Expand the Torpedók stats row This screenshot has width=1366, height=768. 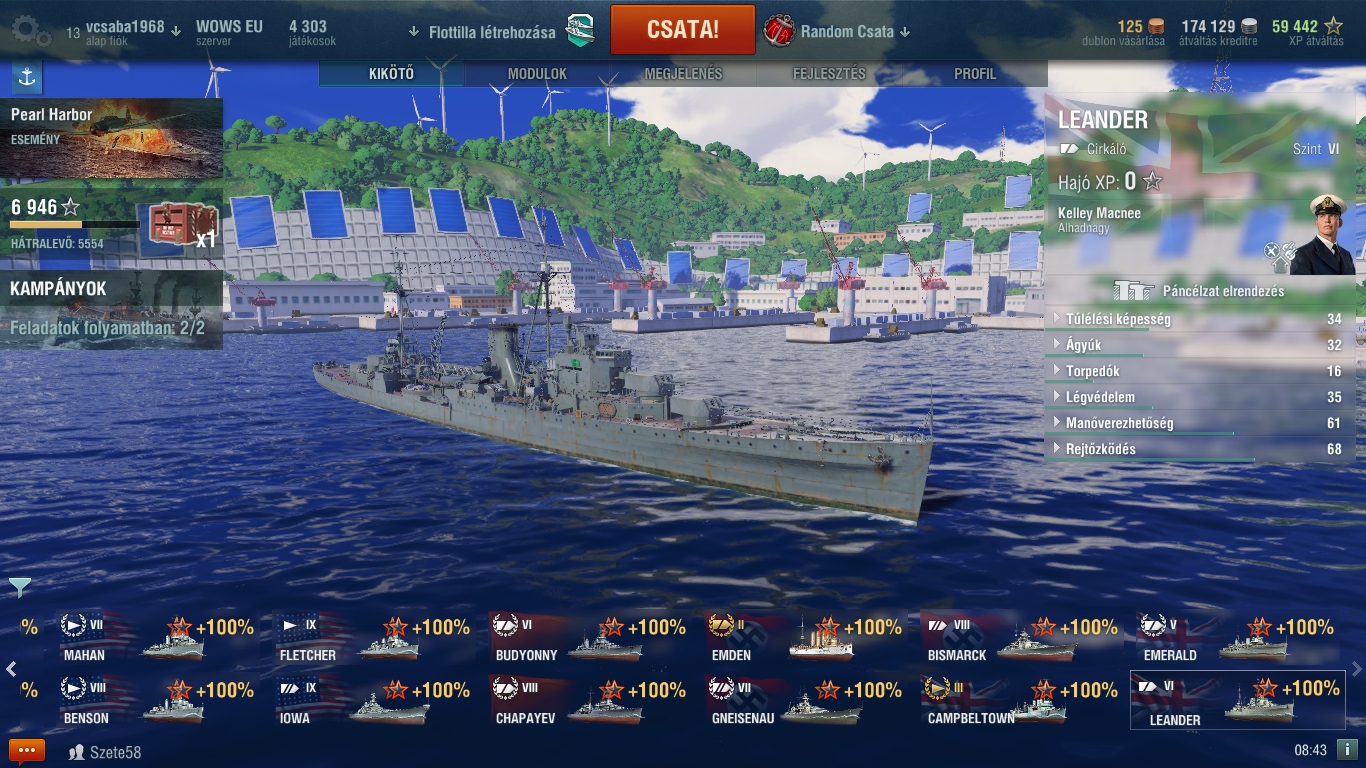1199,372
